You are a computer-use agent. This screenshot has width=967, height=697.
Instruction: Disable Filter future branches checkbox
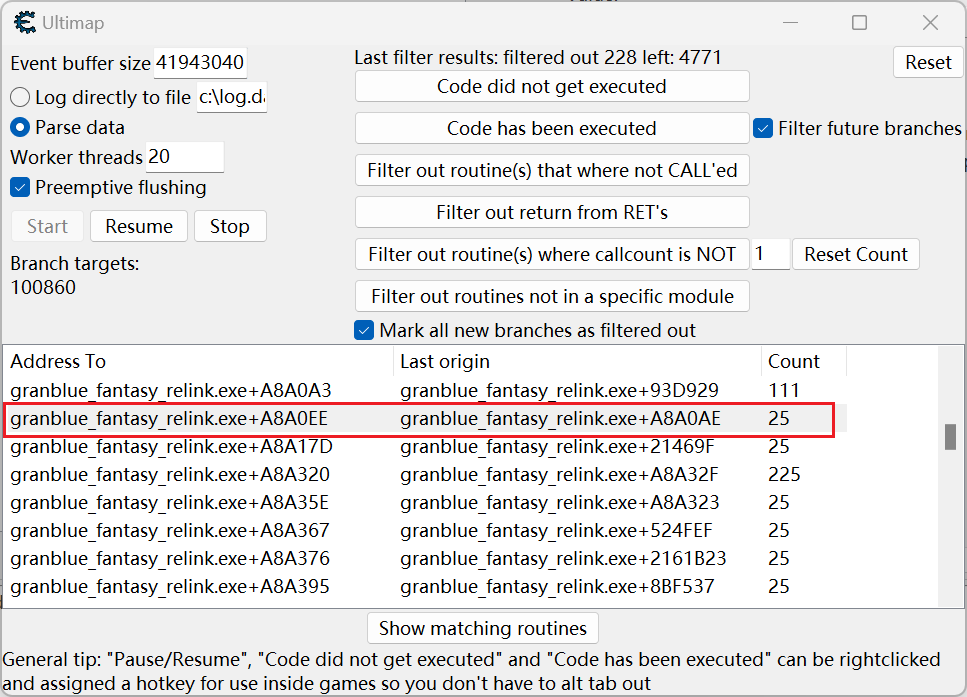click(763, 128)
